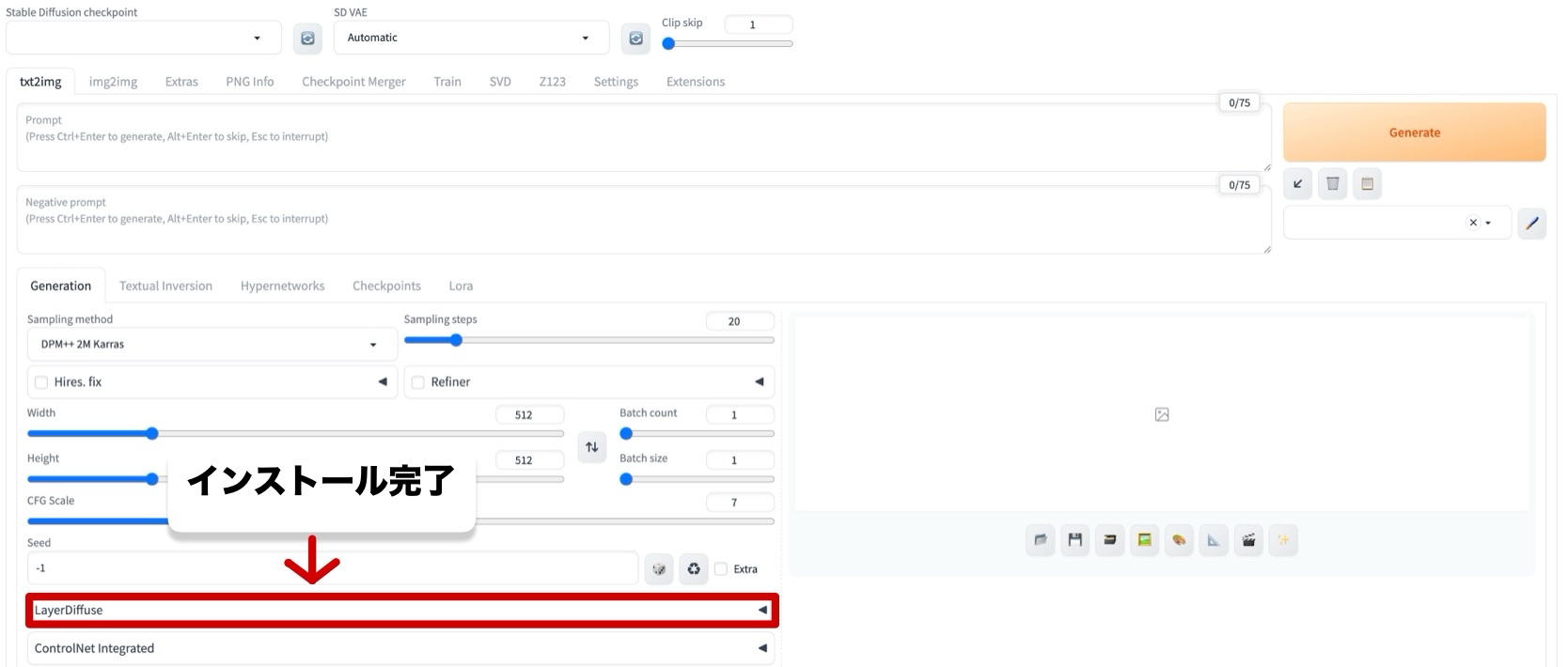Viewport: 1568px width, 667px height.
Task: Click the dice icon to randomize seed
Action: point(659,568)
